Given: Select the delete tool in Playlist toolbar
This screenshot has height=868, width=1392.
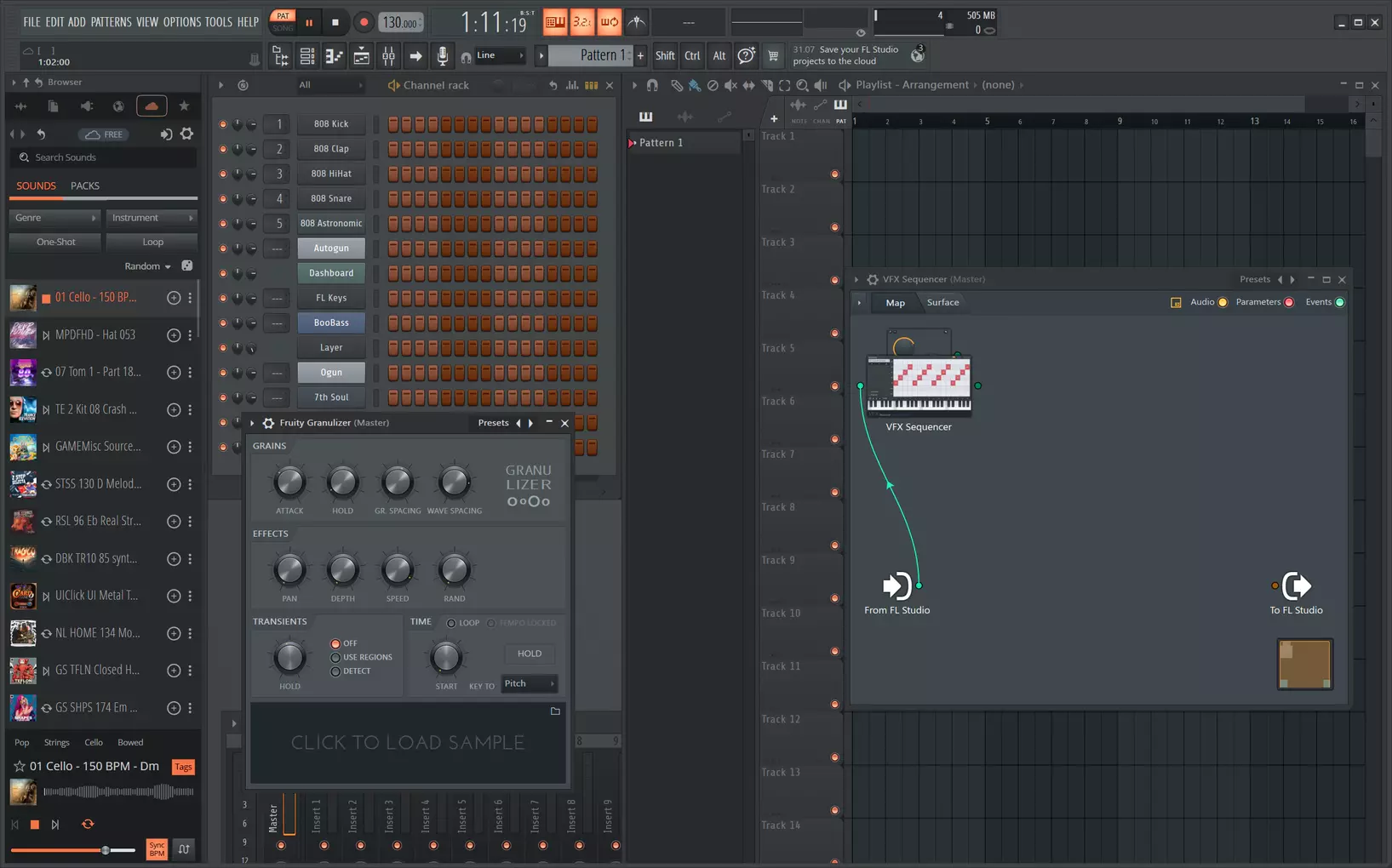Looking at the screenshot, I should click(713, 85).
